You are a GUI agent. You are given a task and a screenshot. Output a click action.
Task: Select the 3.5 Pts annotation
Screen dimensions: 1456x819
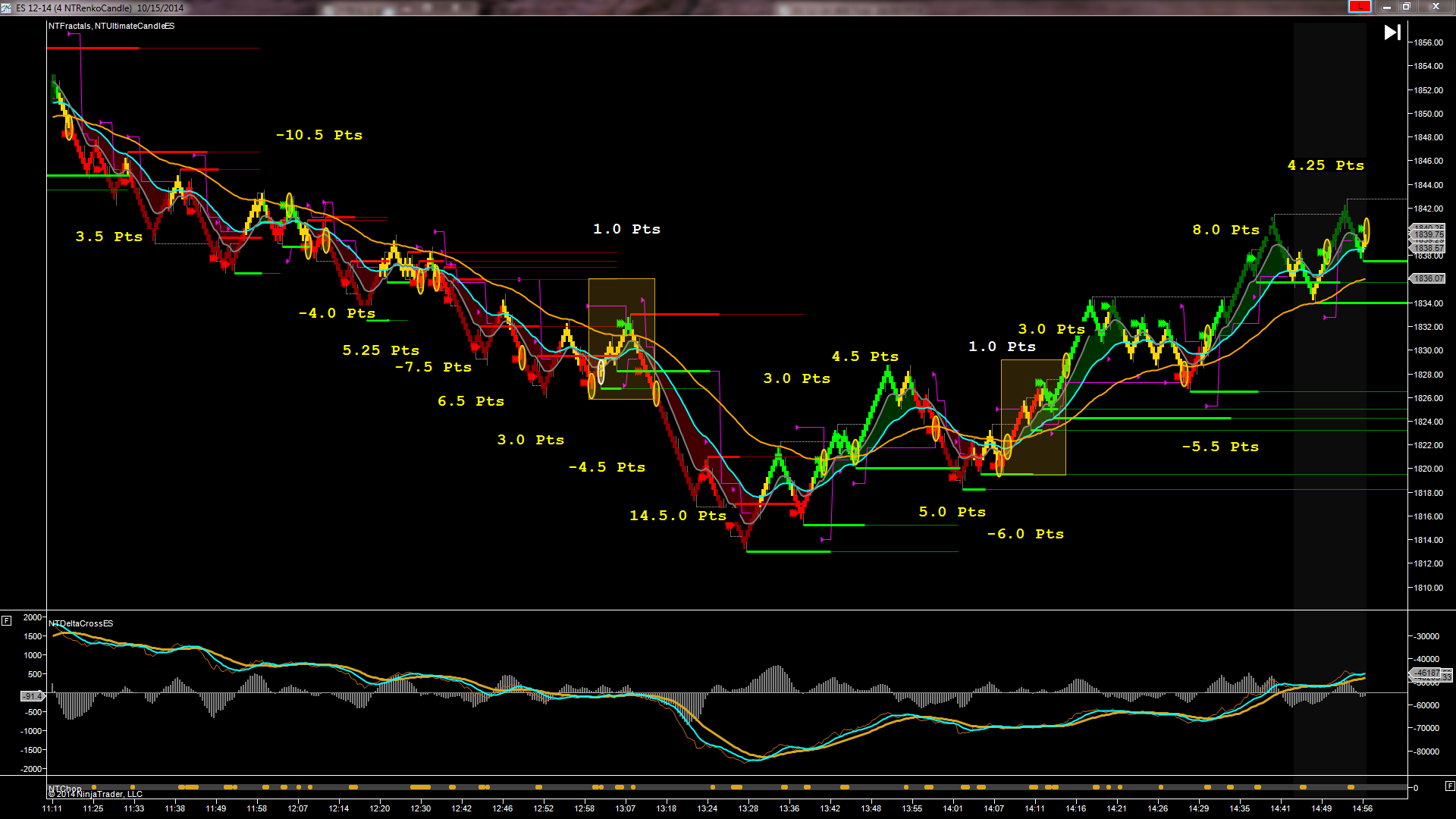(x=109, y=237)
